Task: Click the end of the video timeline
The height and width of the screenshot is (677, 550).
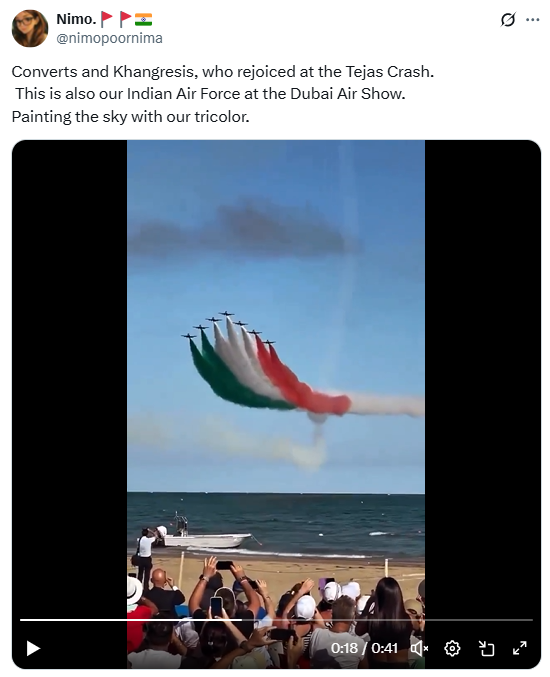Action: [531, 620]
